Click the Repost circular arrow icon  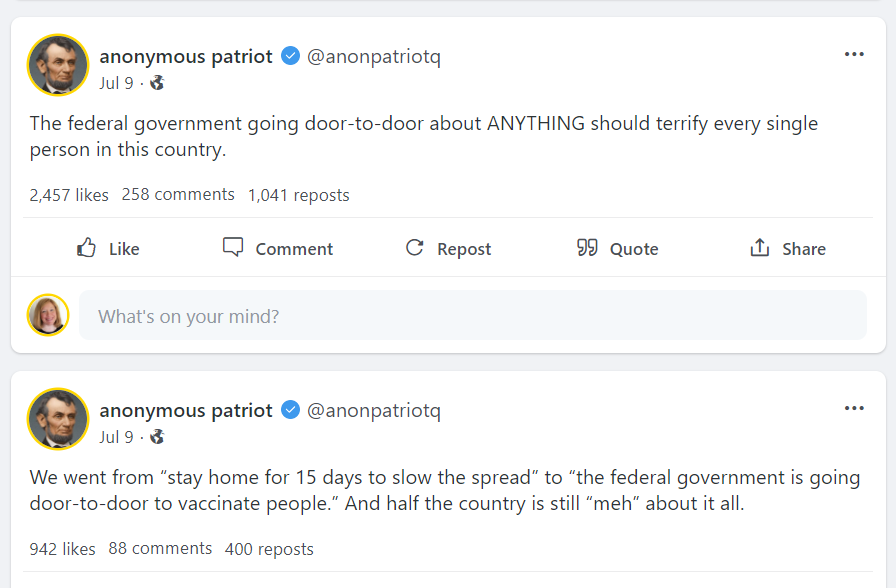click(x=414, y=248)
